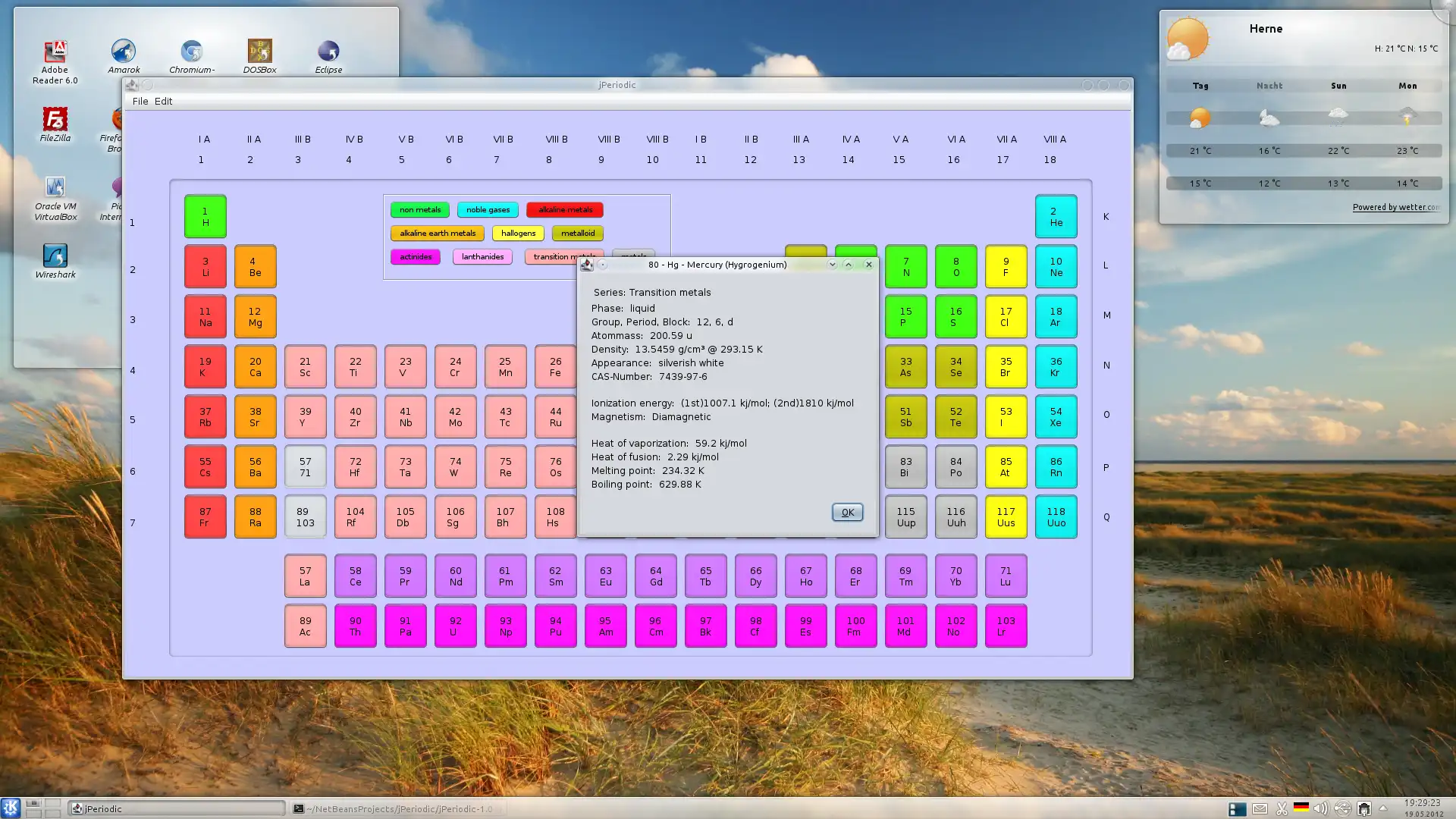Expand the lanthanides filter dropdown

(x=482, y=256)
